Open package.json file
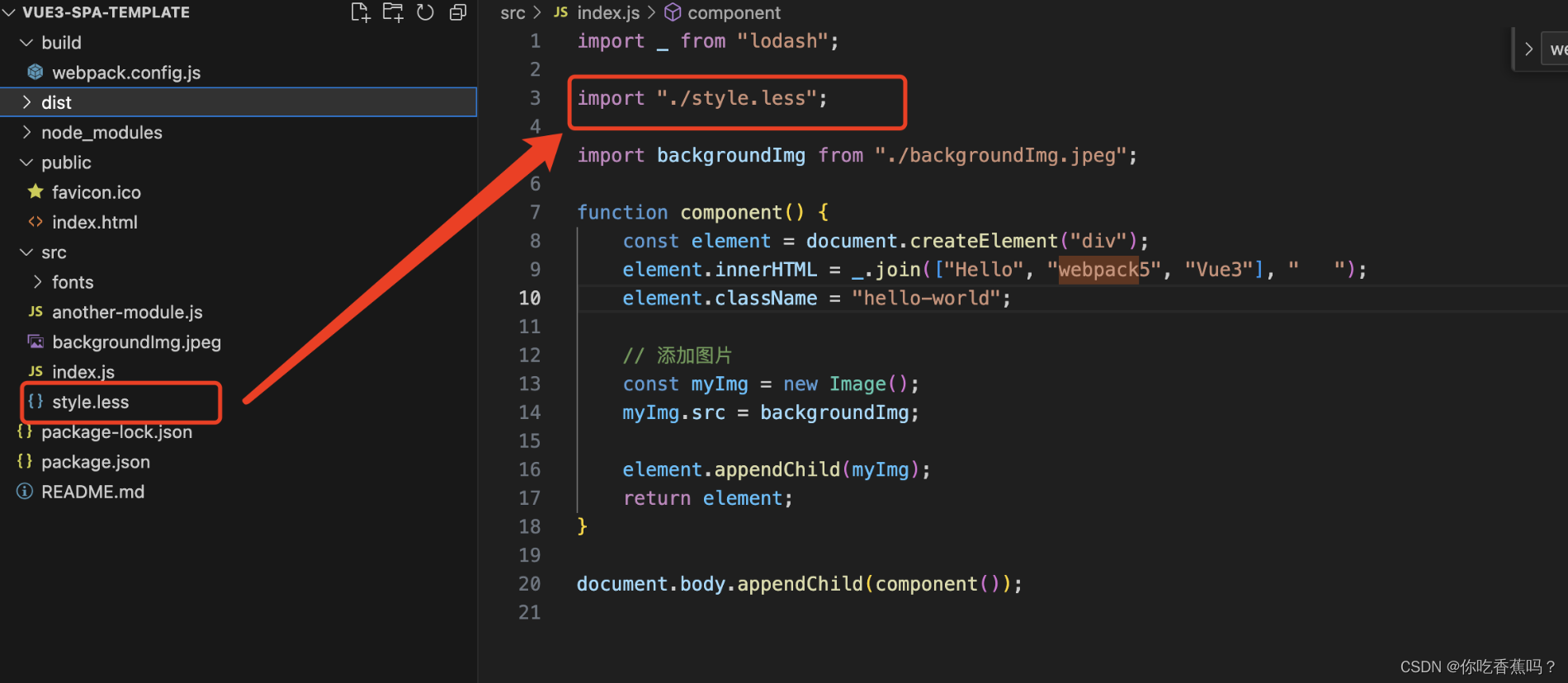This screenshot has width=1568, height=683. coord(96,461)
